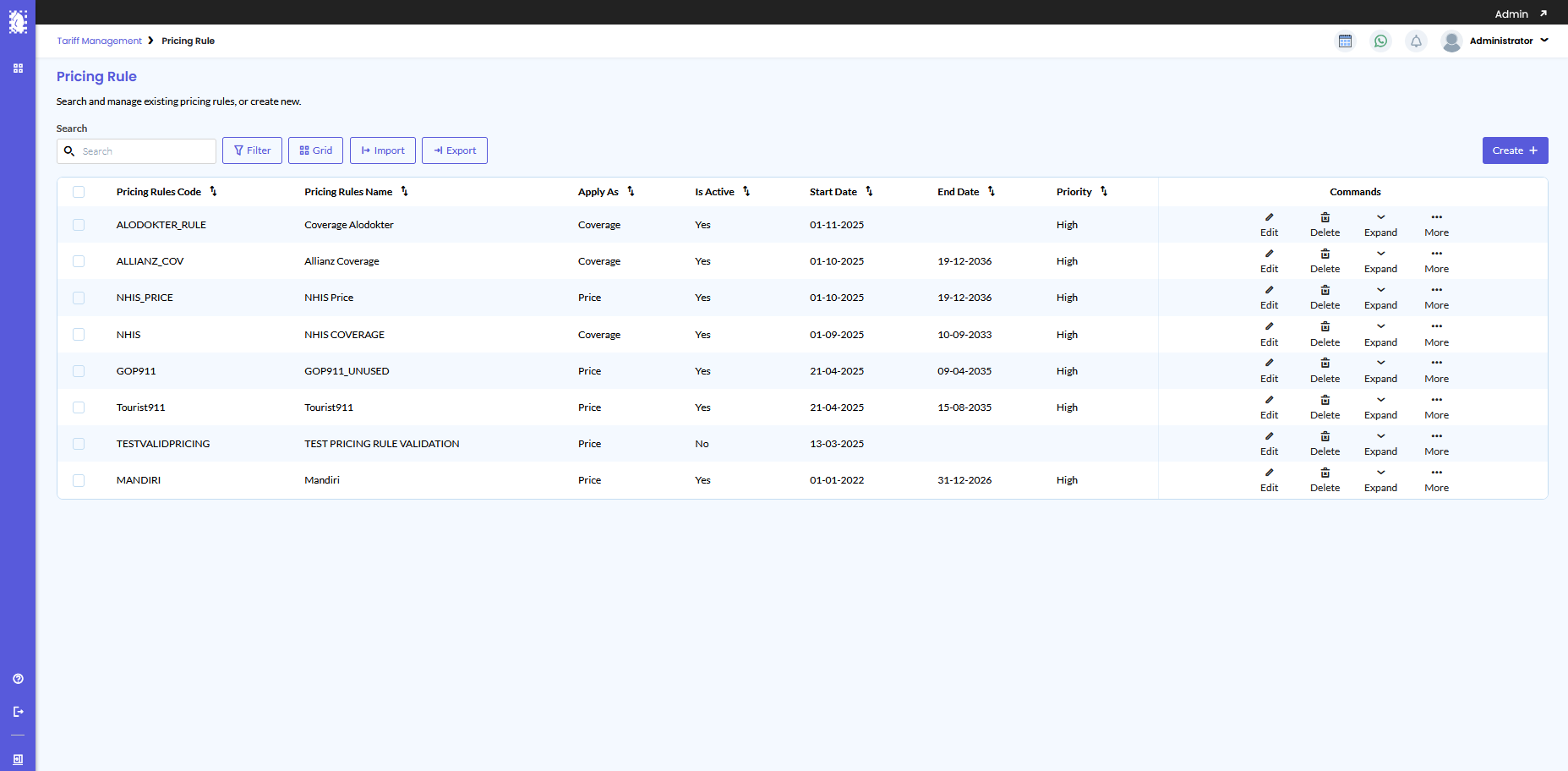Open the Filter options
This screenshot has width=1568, height=771.
(252, 150)
